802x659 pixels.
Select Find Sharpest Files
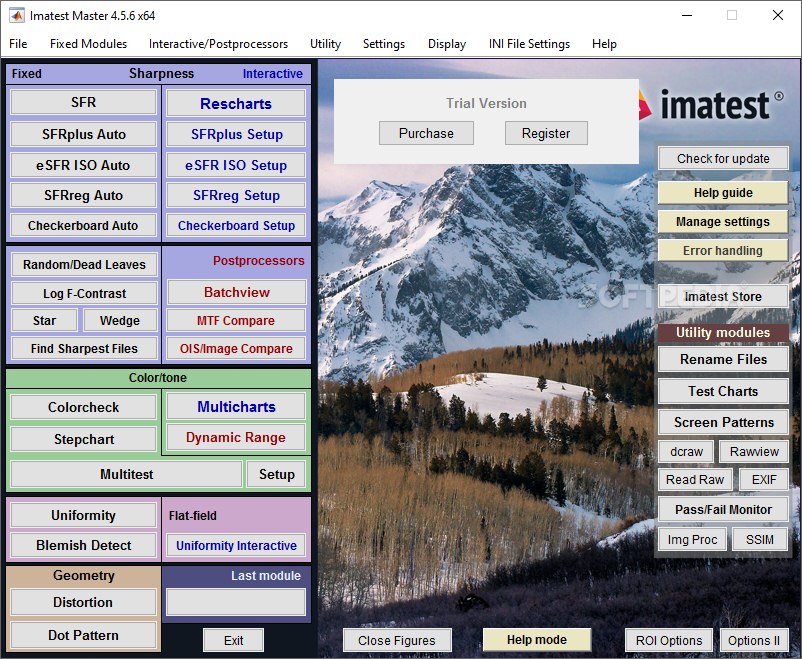click(x=84, y=348)
